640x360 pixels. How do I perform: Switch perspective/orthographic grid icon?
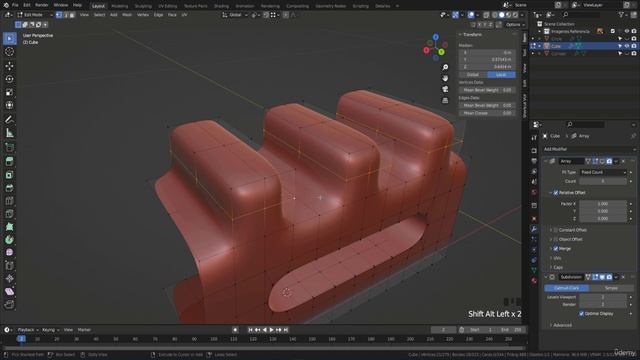(x=445, y=100)
